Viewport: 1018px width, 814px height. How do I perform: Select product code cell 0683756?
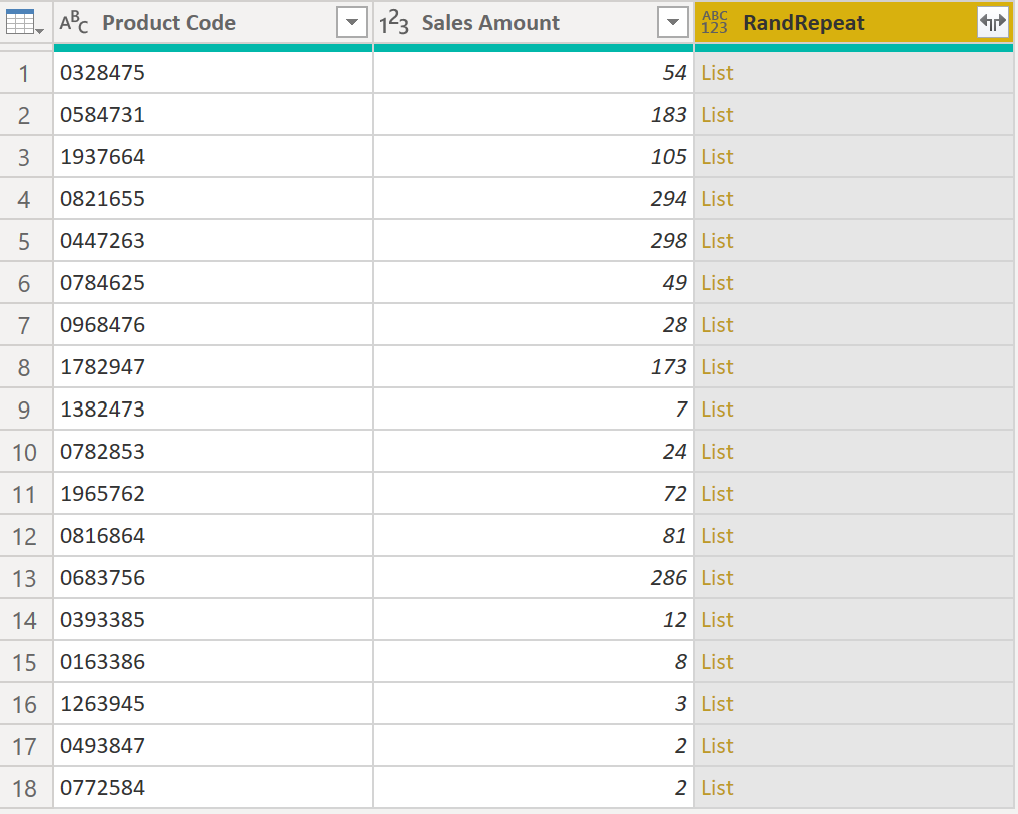click(213, 578)
